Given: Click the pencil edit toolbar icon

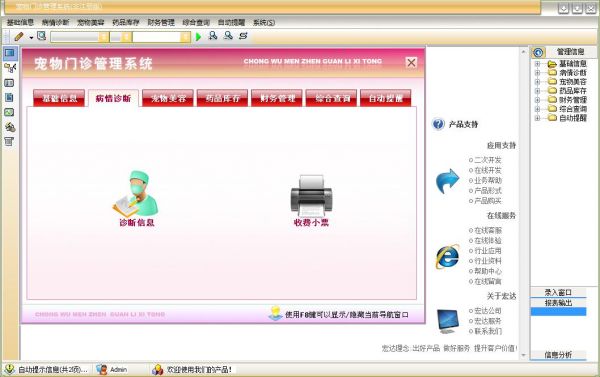Looking at the screenshot, I should pos(18,37).
